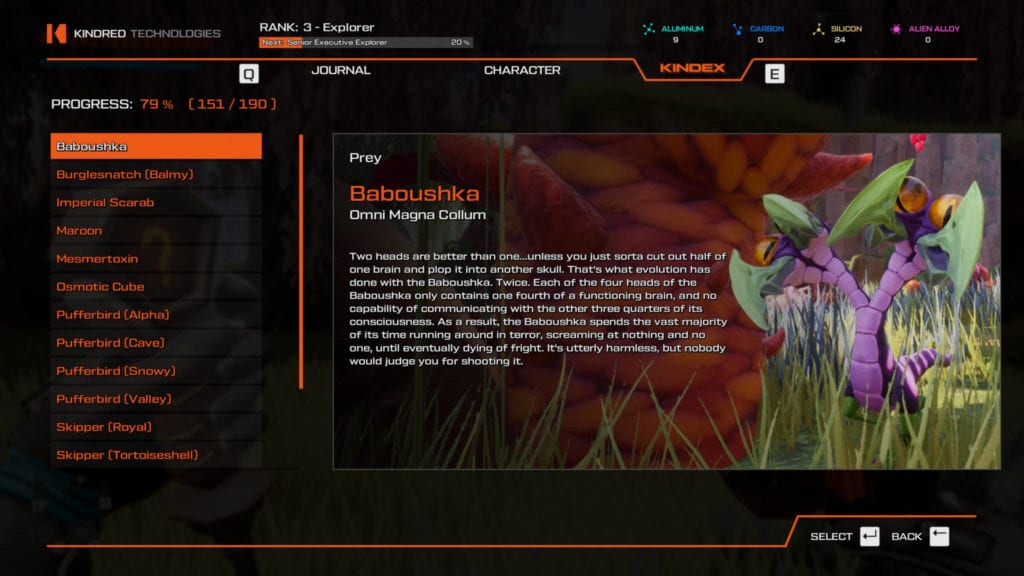
Task: Switch to the Journal tab
Action: [340, 71]
